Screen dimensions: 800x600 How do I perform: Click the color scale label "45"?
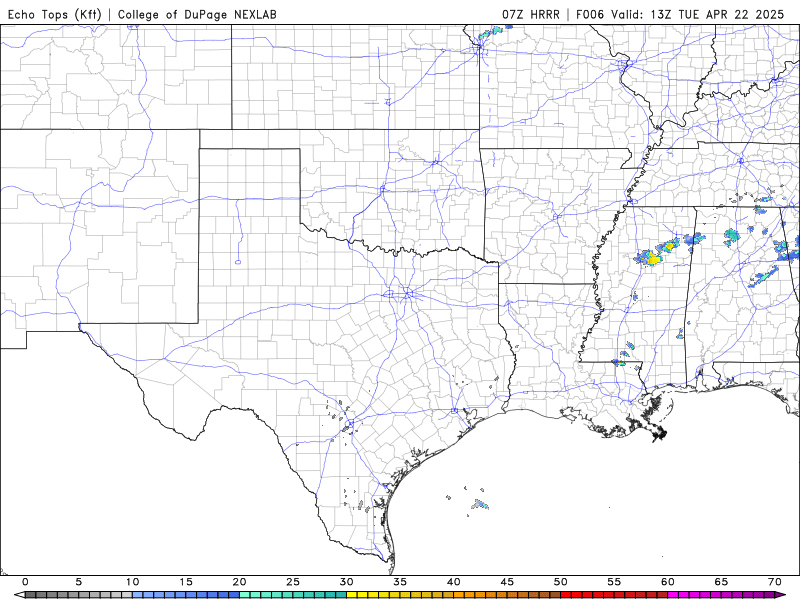(507, 582)
